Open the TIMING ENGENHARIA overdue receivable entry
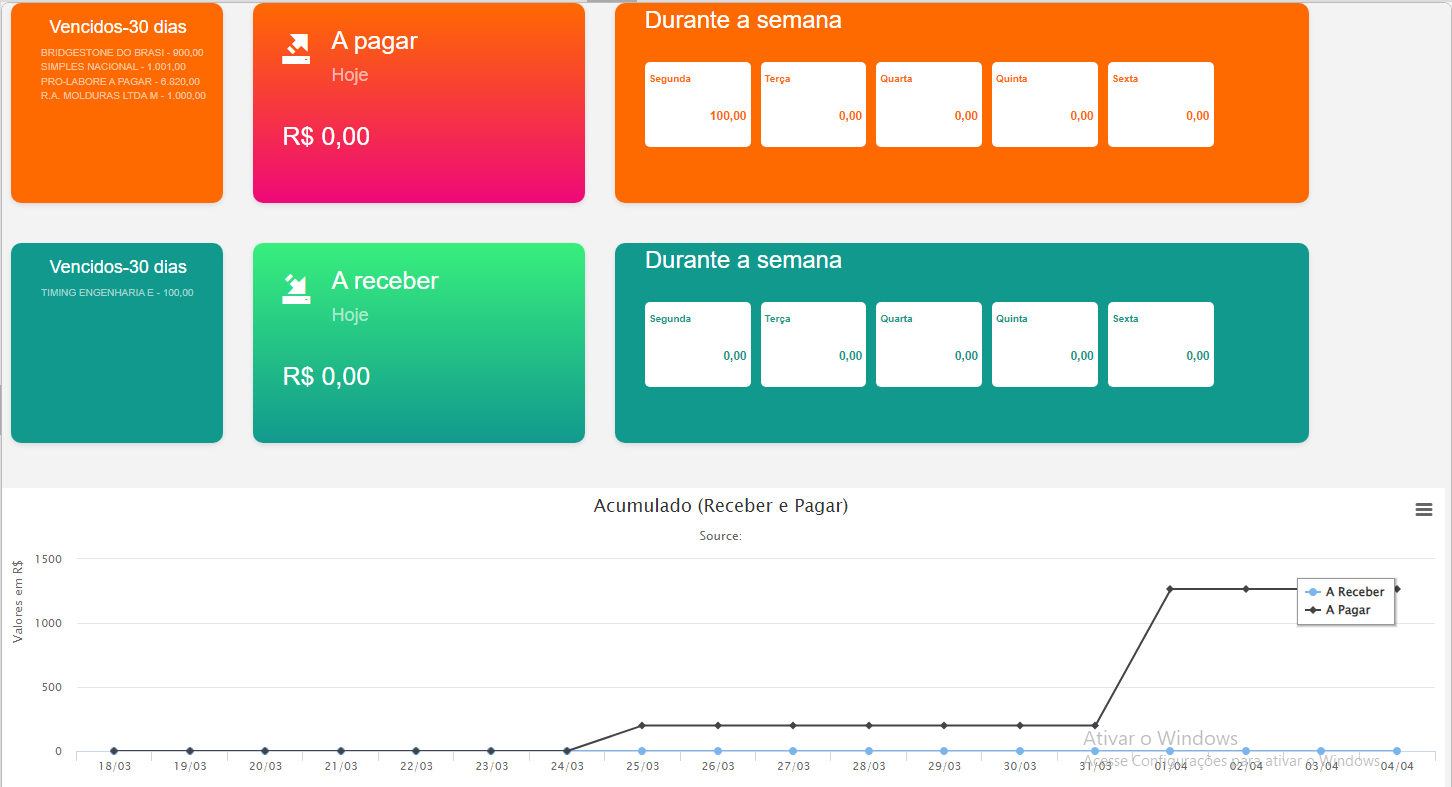This screenshot has width=1452, height=787. [x=117, y=293]
